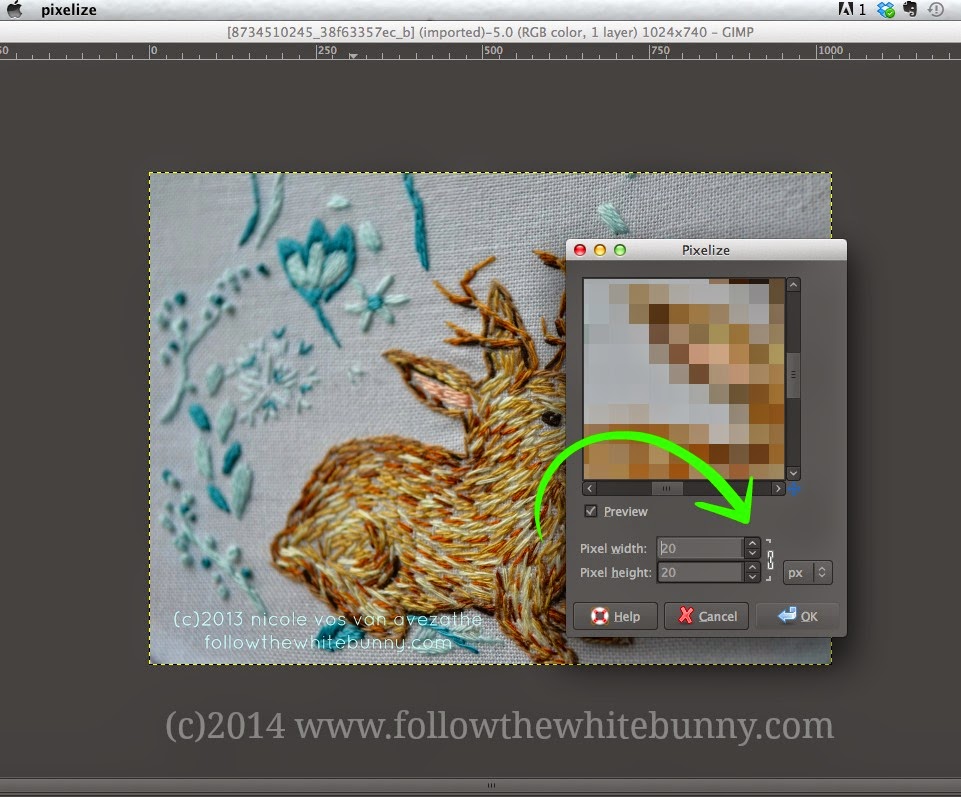Click the preview scroll down arrow
The height and width of the screenshot is (797, 961).
pos(793,473)
